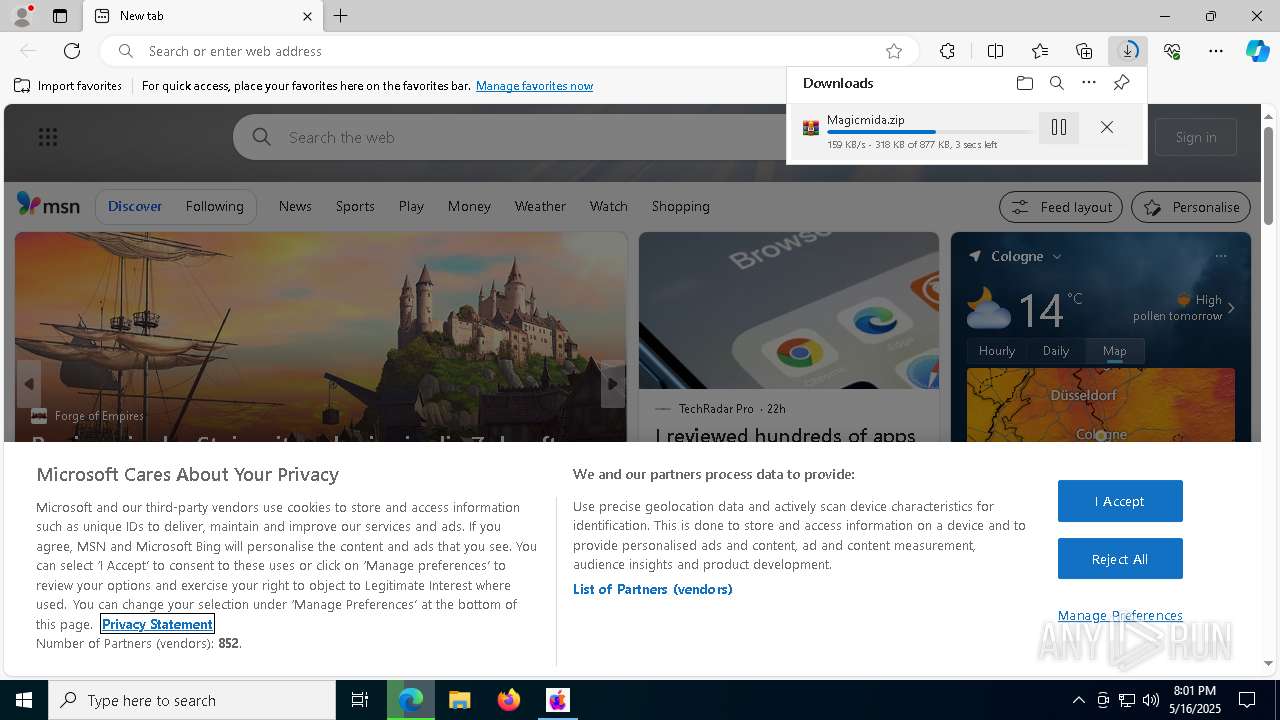
Task: Launch Firefox from taskbar
Action: click(x=509, y=700)
